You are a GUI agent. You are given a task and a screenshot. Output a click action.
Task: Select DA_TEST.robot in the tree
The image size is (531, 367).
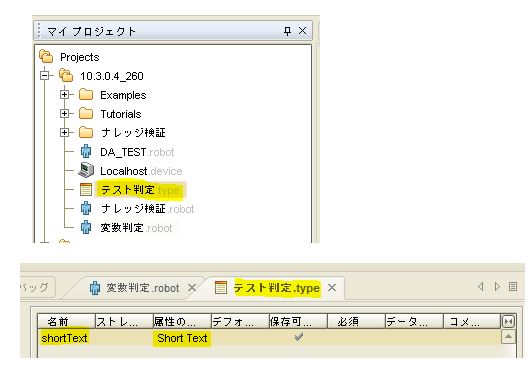click(137, 152)
